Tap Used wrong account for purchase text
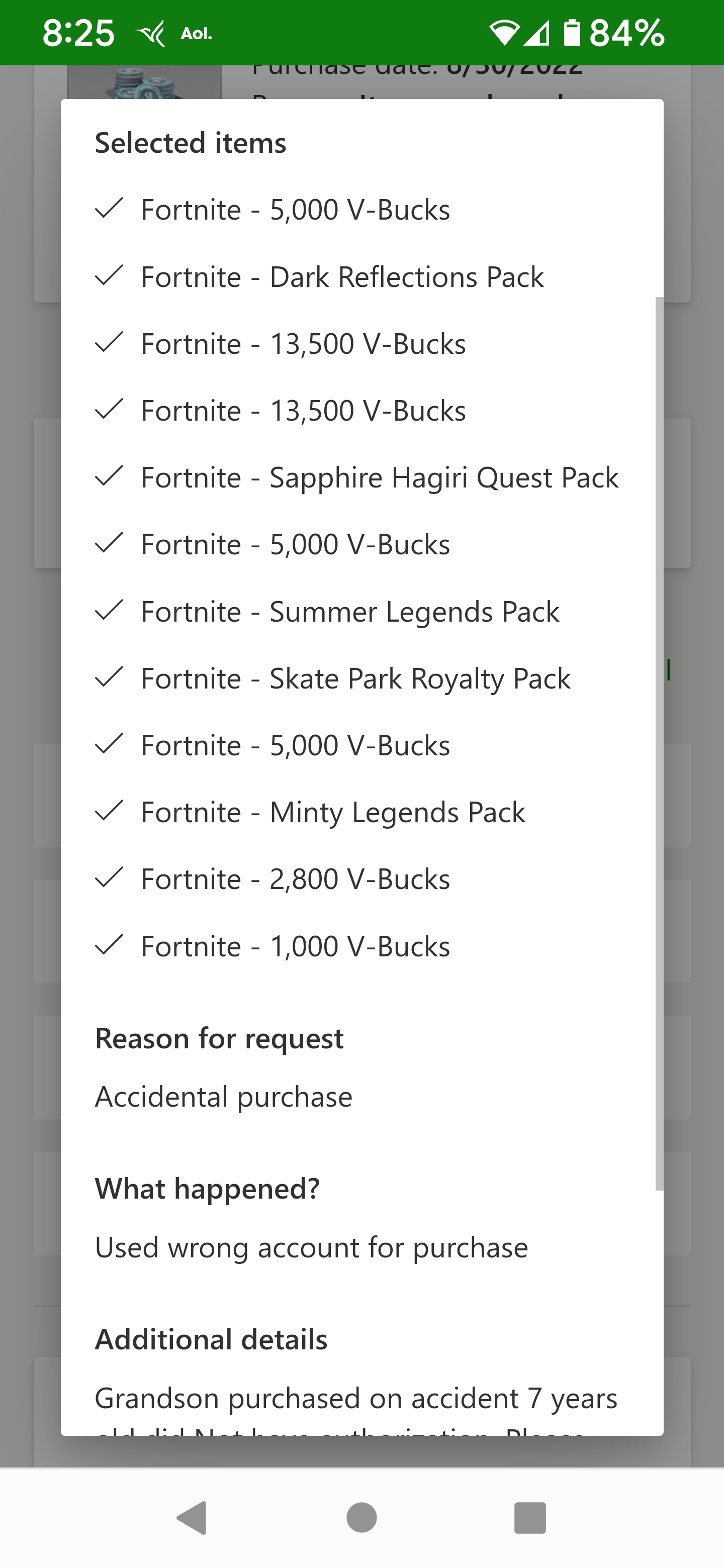This screenshot has height=1568, width=724. click(312, 1247)
